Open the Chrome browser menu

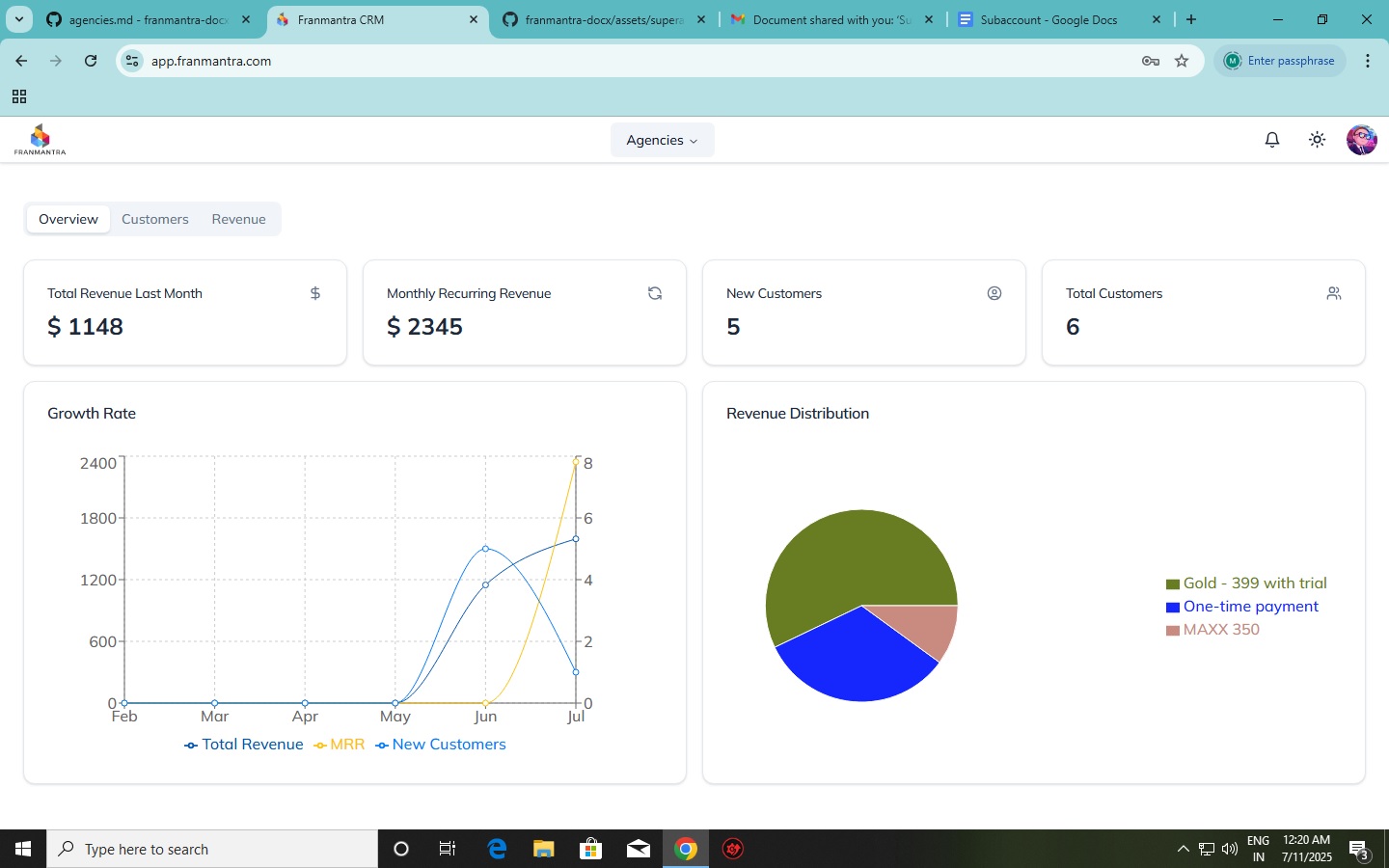pyautogui.click(x=1367, y=60)
